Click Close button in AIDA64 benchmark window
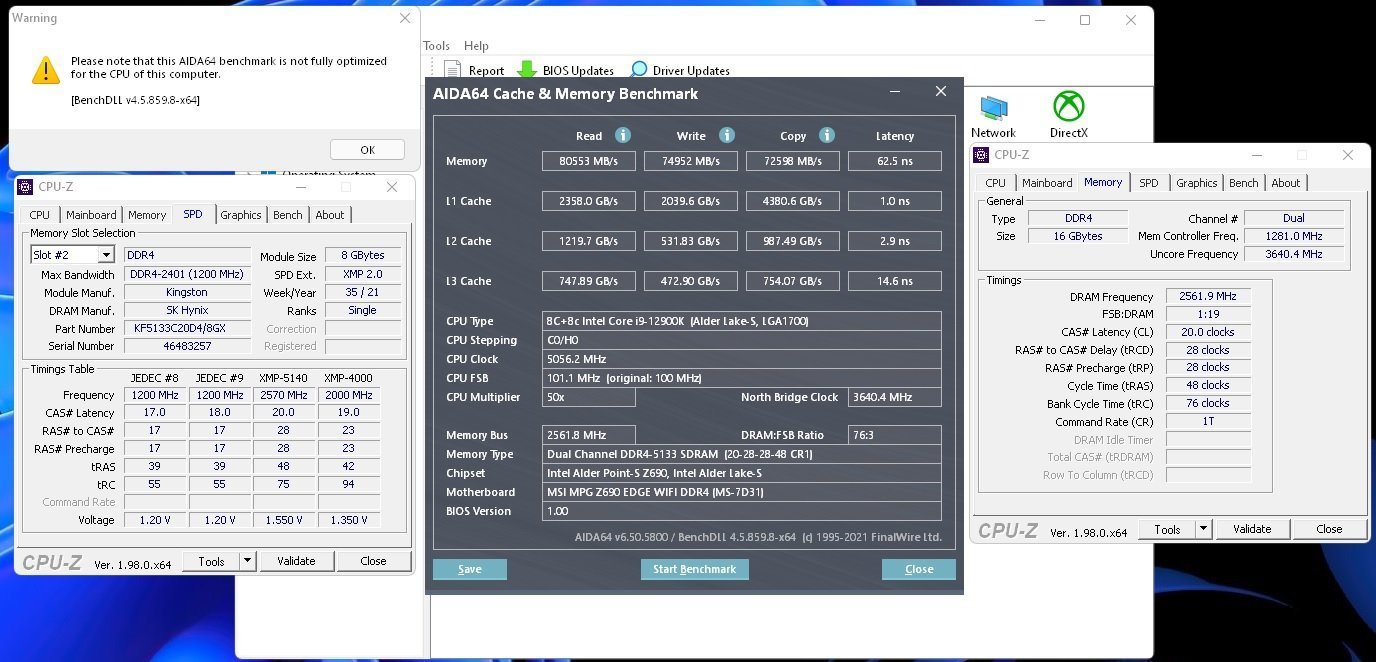 tap(919, 569)
